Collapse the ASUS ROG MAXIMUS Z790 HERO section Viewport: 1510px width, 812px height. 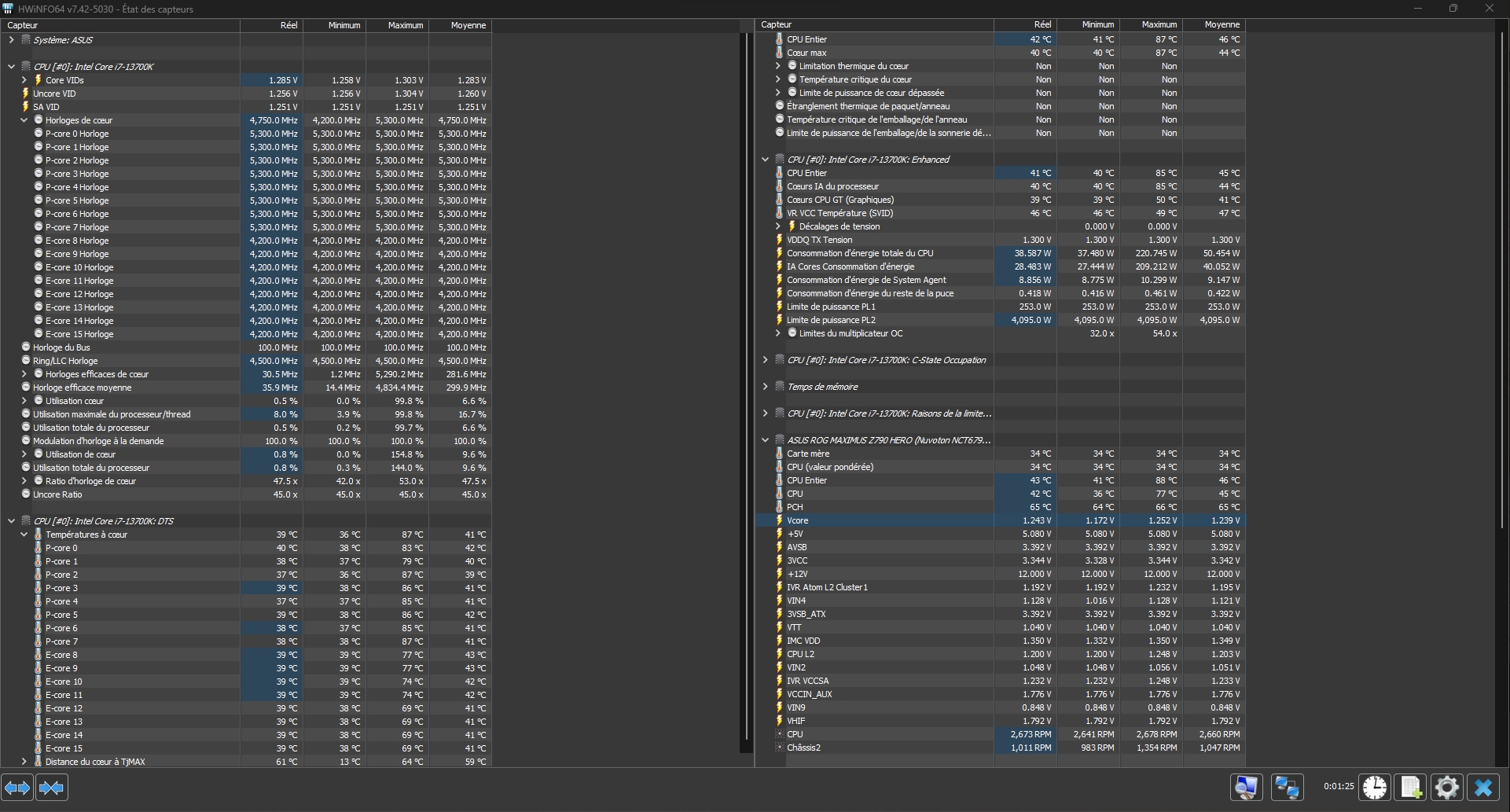click(x=765, y=440)
